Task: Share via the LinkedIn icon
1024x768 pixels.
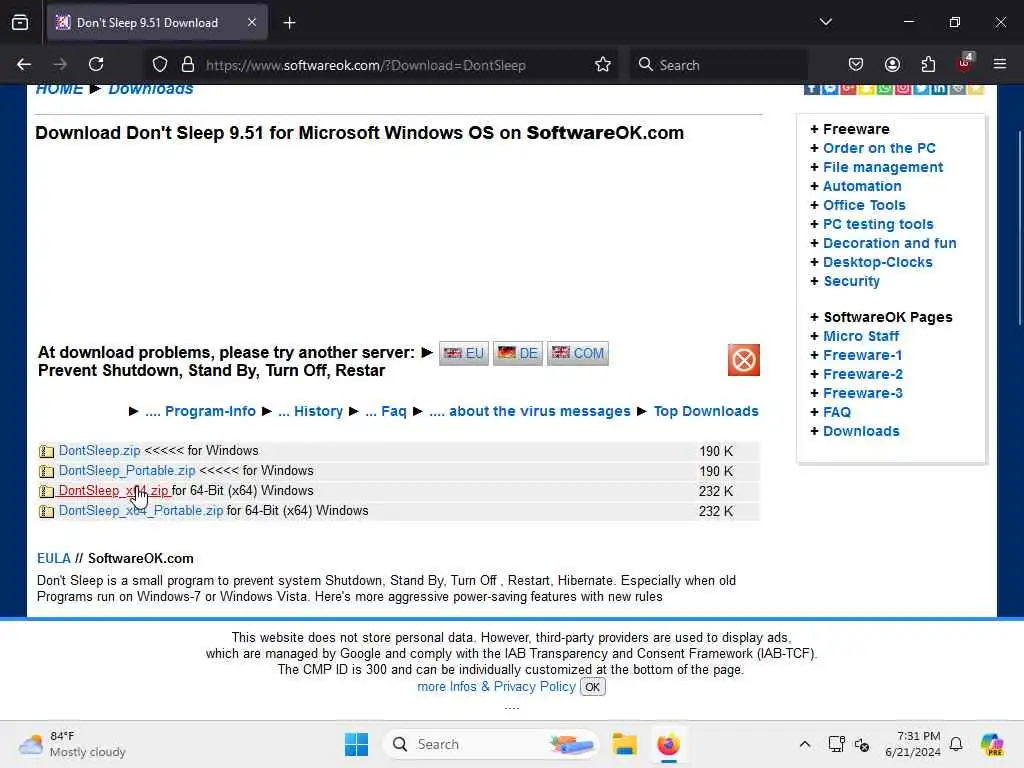Action: click(939, 89)
